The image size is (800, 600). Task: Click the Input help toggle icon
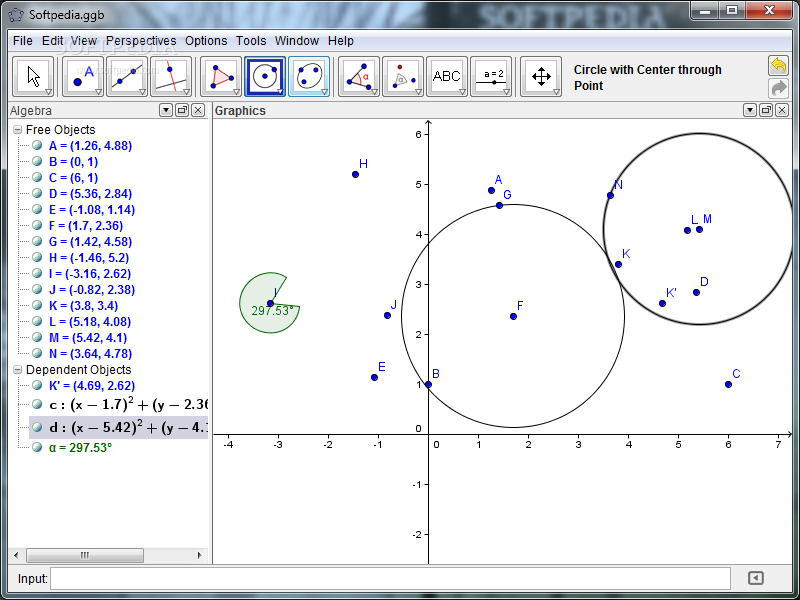[x=756, y=578]
